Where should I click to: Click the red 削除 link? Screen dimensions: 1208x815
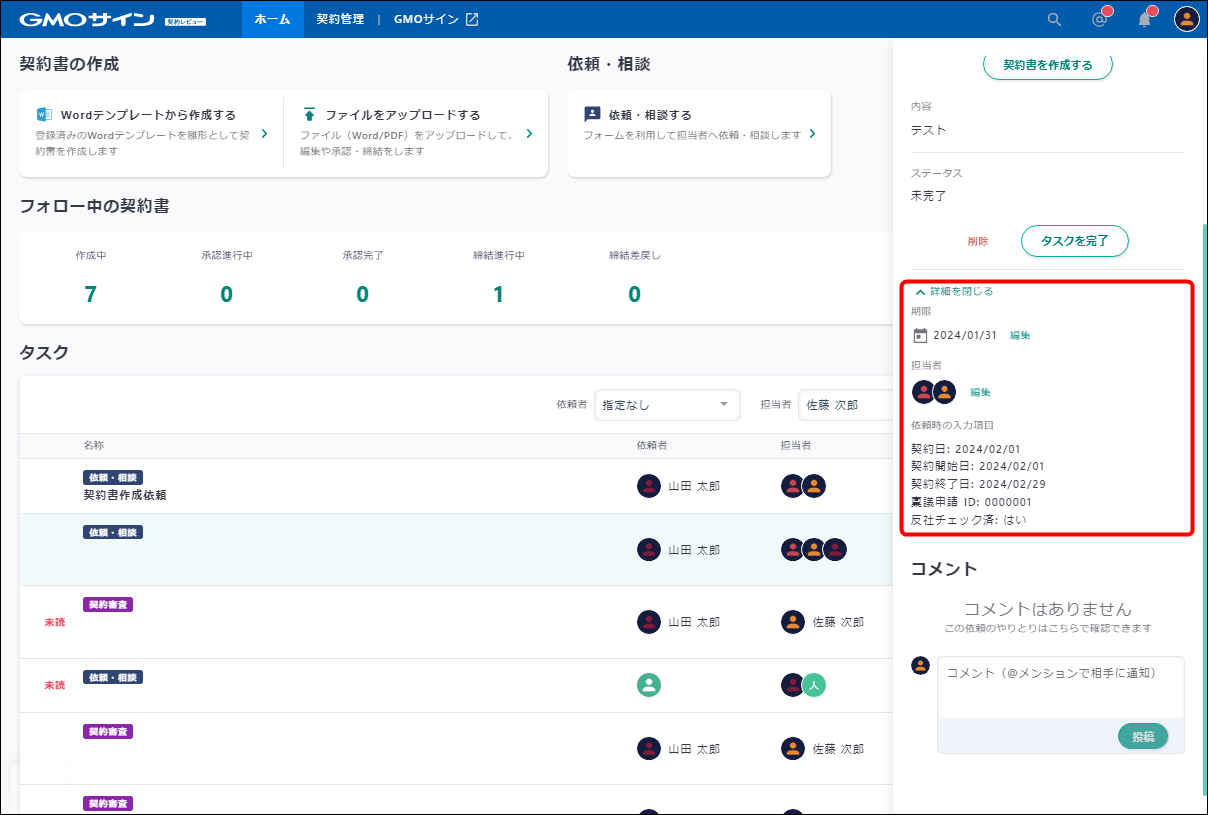(x=978, y=241)
